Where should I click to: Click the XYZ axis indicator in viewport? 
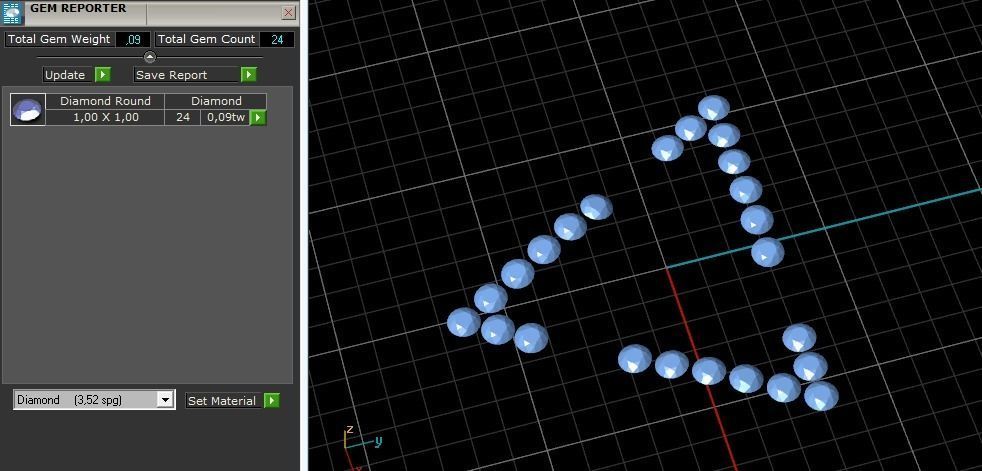(x=362, y=446)
